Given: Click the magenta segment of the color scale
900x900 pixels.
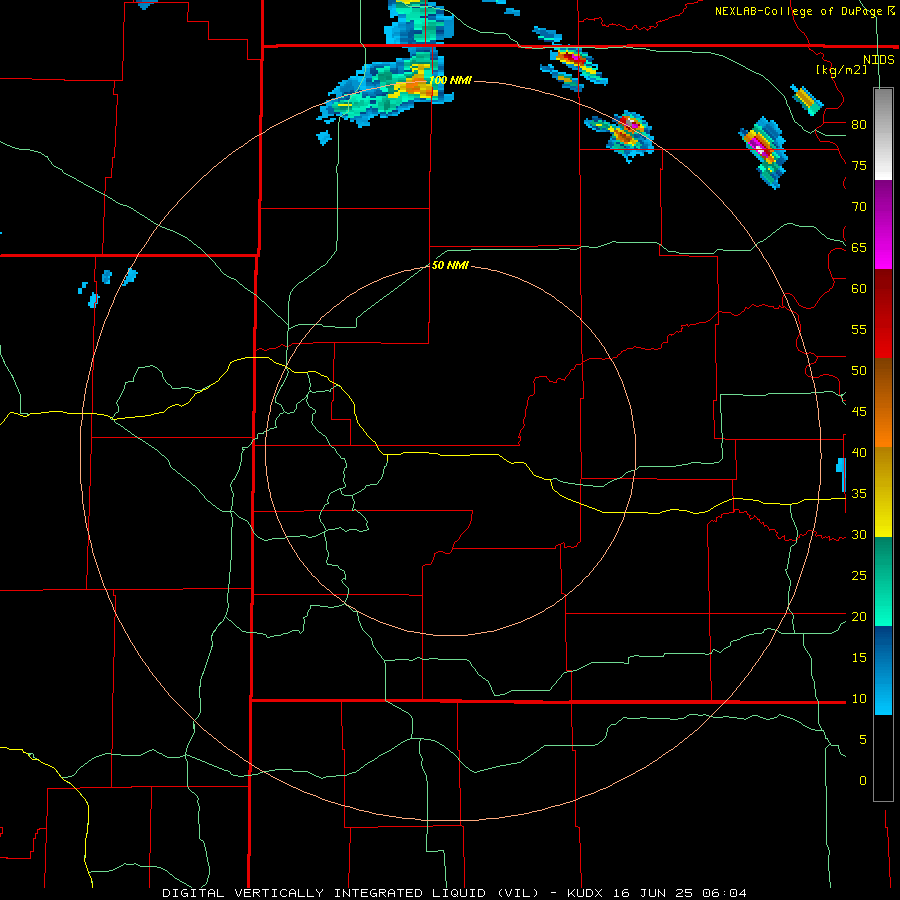Looking at the screenshot, I should click(883, 225).
